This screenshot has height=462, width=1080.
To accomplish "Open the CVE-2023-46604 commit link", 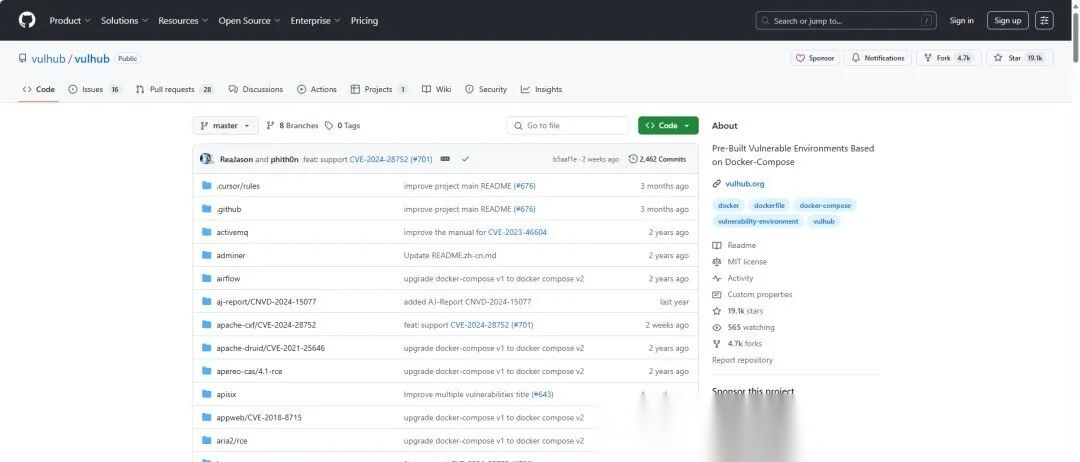I will point(517,233).
